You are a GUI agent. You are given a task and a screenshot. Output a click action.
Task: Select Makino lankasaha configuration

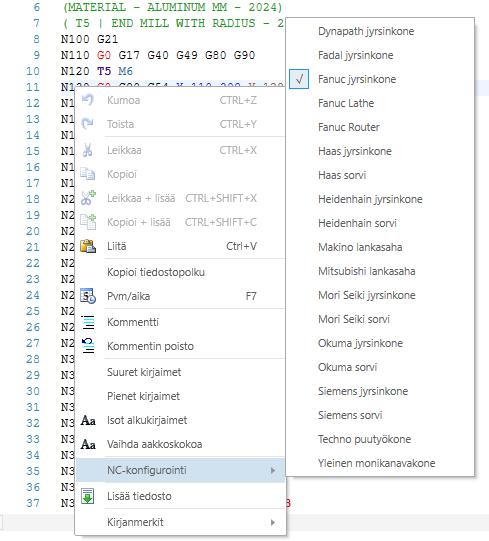tap(380, 247)
